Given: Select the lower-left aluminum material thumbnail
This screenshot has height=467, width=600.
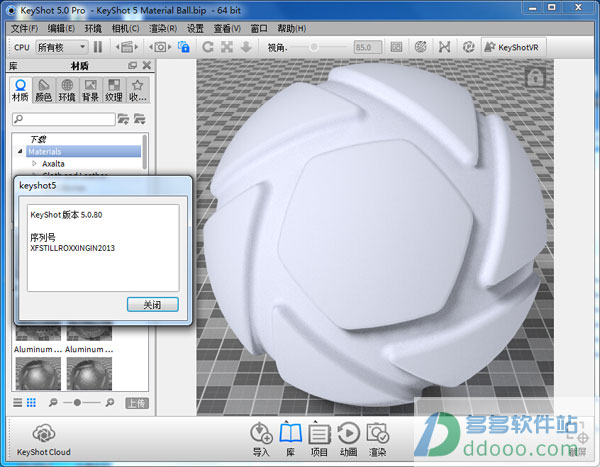Looking at the screenshot, I should click(x=38, y=374).
